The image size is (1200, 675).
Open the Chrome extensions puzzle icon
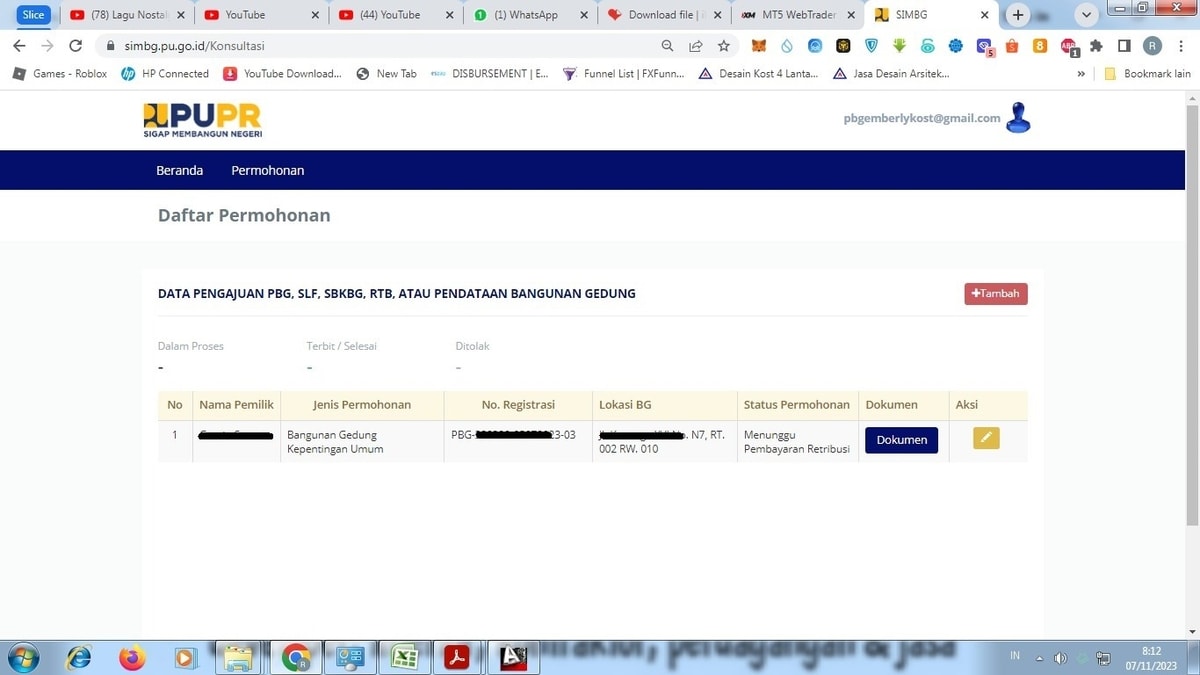point(1096,46)
